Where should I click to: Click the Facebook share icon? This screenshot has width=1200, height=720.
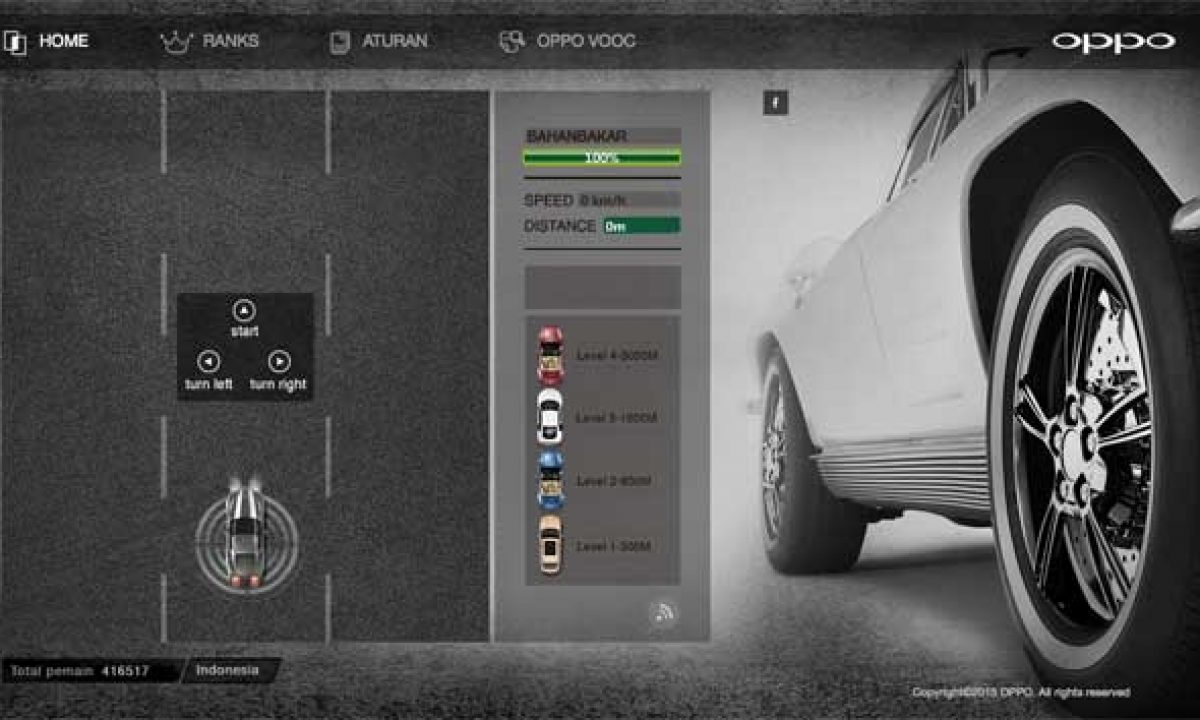point(775,102)
